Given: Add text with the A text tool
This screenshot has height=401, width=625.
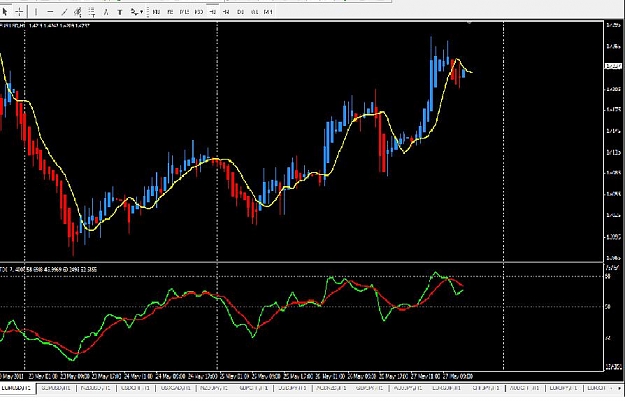Looking at the screenshot, I should coord(106,12).
